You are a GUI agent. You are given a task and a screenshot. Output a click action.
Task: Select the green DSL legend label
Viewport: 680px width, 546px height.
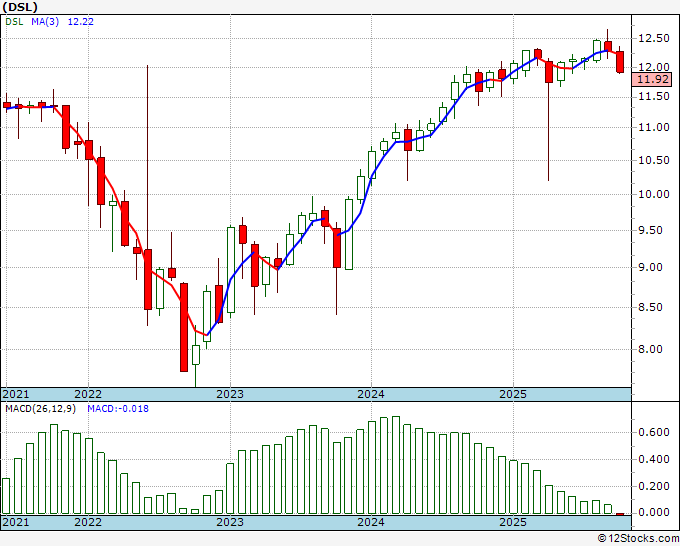pos(14,21)
